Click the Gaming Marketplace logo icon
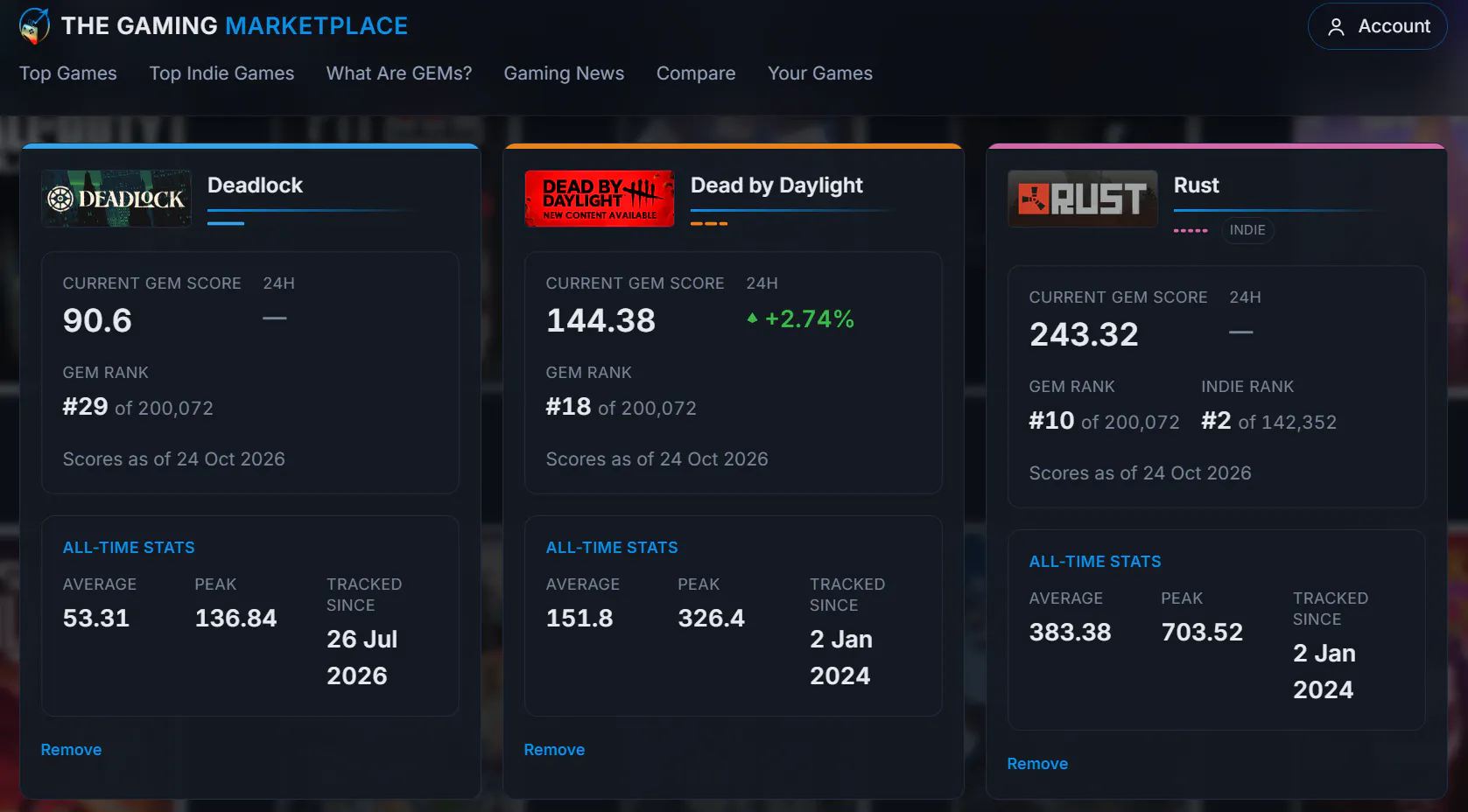1468x812 pixels. [34, 25]
